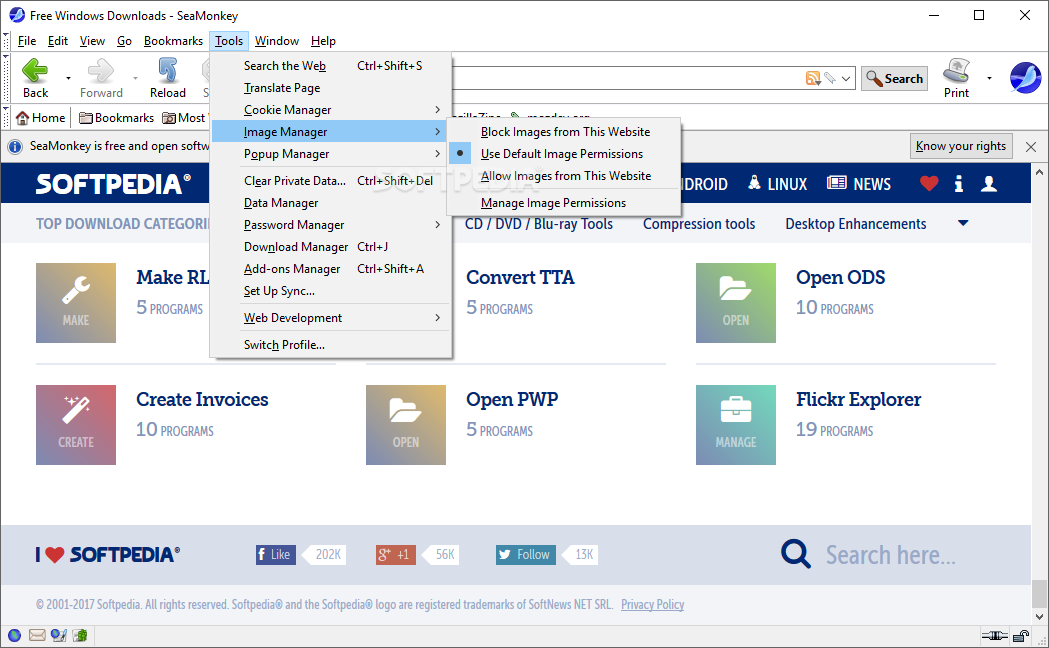This screenshot has height=648, width=1049.
Task: Click the Back arrow icon
Action: point(35,70)
